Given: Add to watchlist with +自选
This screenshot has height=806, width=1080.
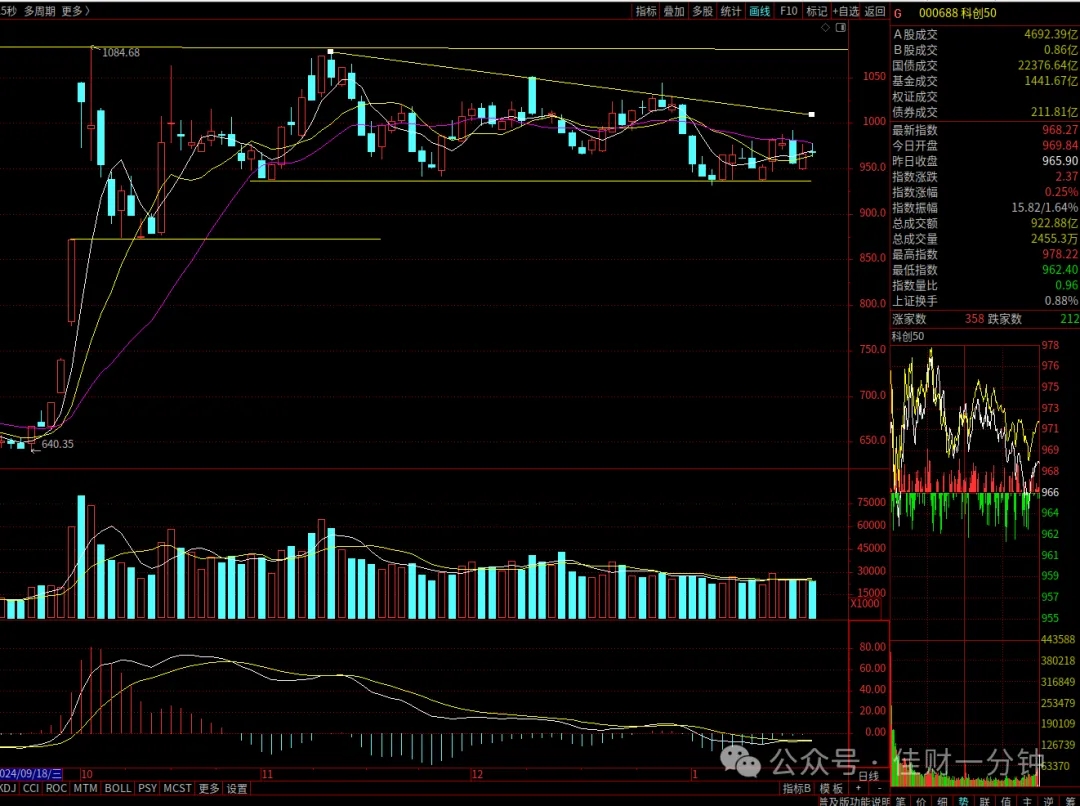Looking at the screenshot, I should tap(846, 11).
